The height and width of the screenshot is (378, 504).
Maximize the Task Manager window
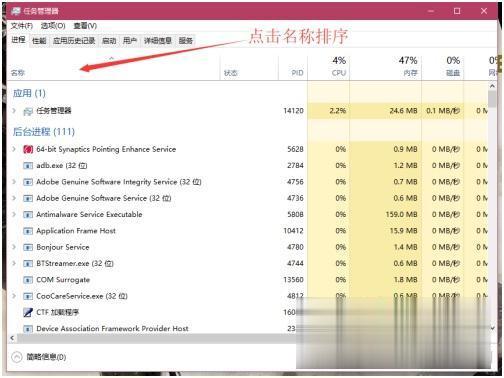[457, 11]
